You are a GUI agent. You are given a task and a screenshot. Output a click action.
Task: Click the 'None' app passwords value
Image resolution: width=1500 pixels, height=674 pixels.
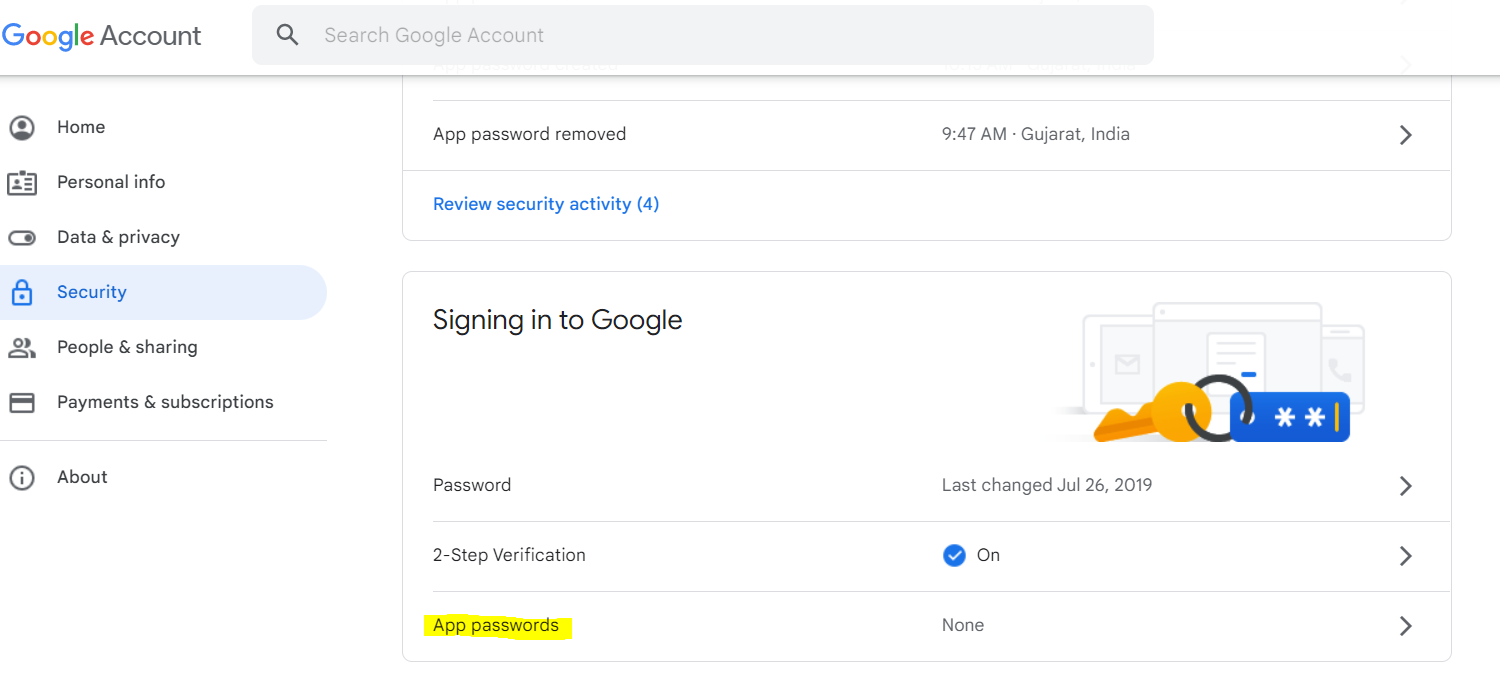[x=963, y=625]
